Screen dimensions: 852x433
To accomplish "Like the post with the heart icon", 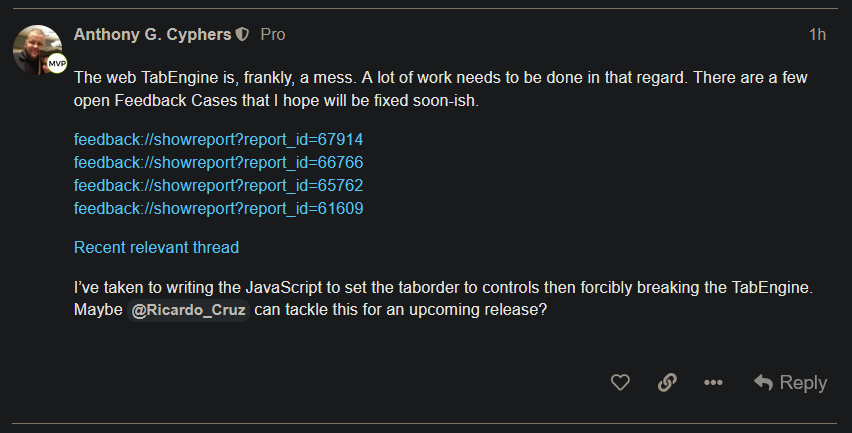I will pyautogui.click(x=620, y=382).
